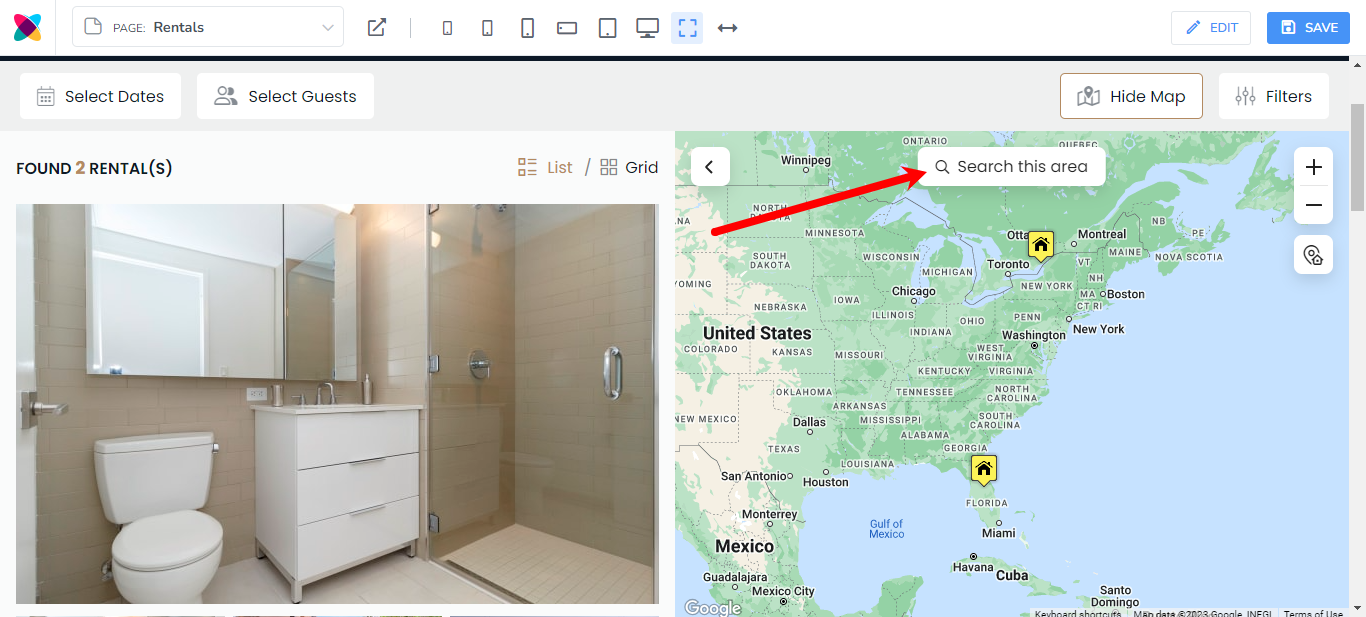Viewport: 1366px width, 617px height.
Task: Click the 'Gulf of Mexico' label
Action: pos(886,529)
